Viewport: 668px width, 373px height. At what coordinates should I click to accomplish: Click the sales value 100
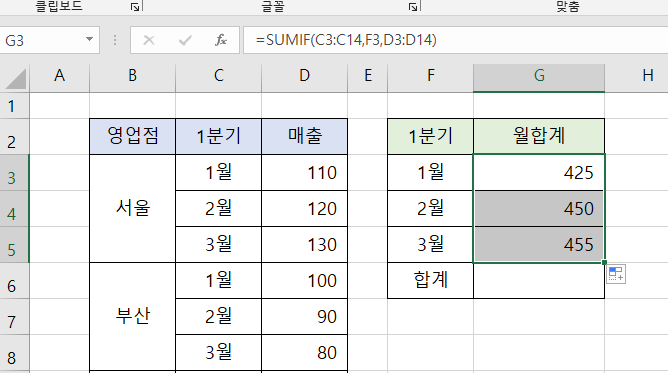tap(305, 281)
